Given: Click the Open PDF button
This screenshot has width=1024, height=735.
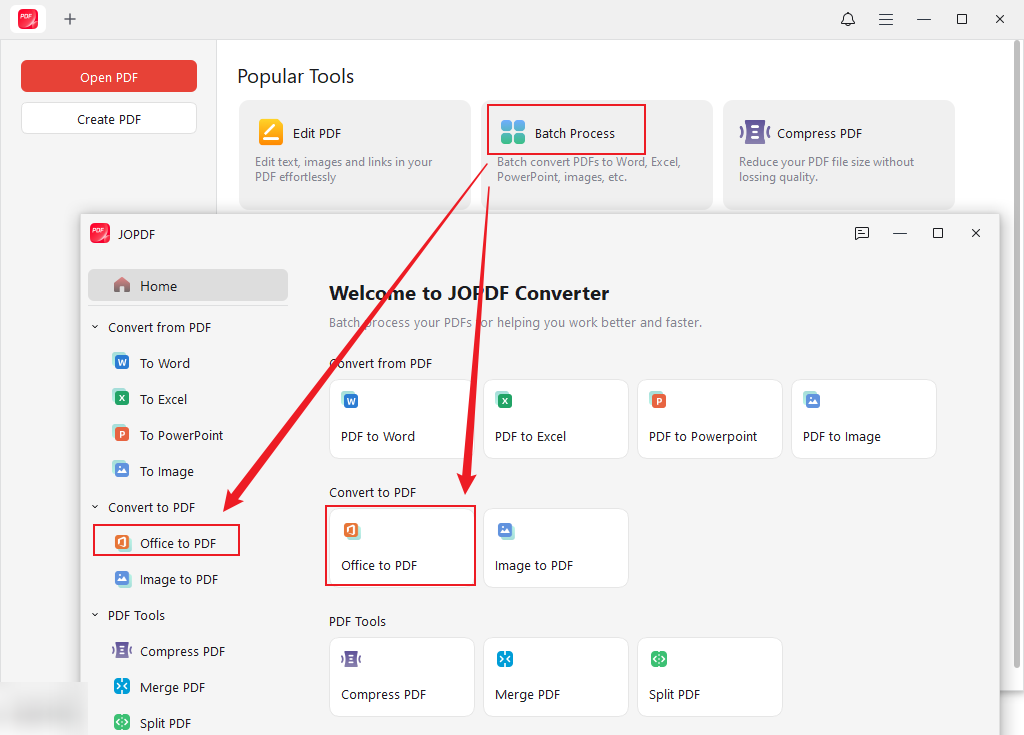Looking at the screenshot, I should pyautogui.click(x=108, y=76).
